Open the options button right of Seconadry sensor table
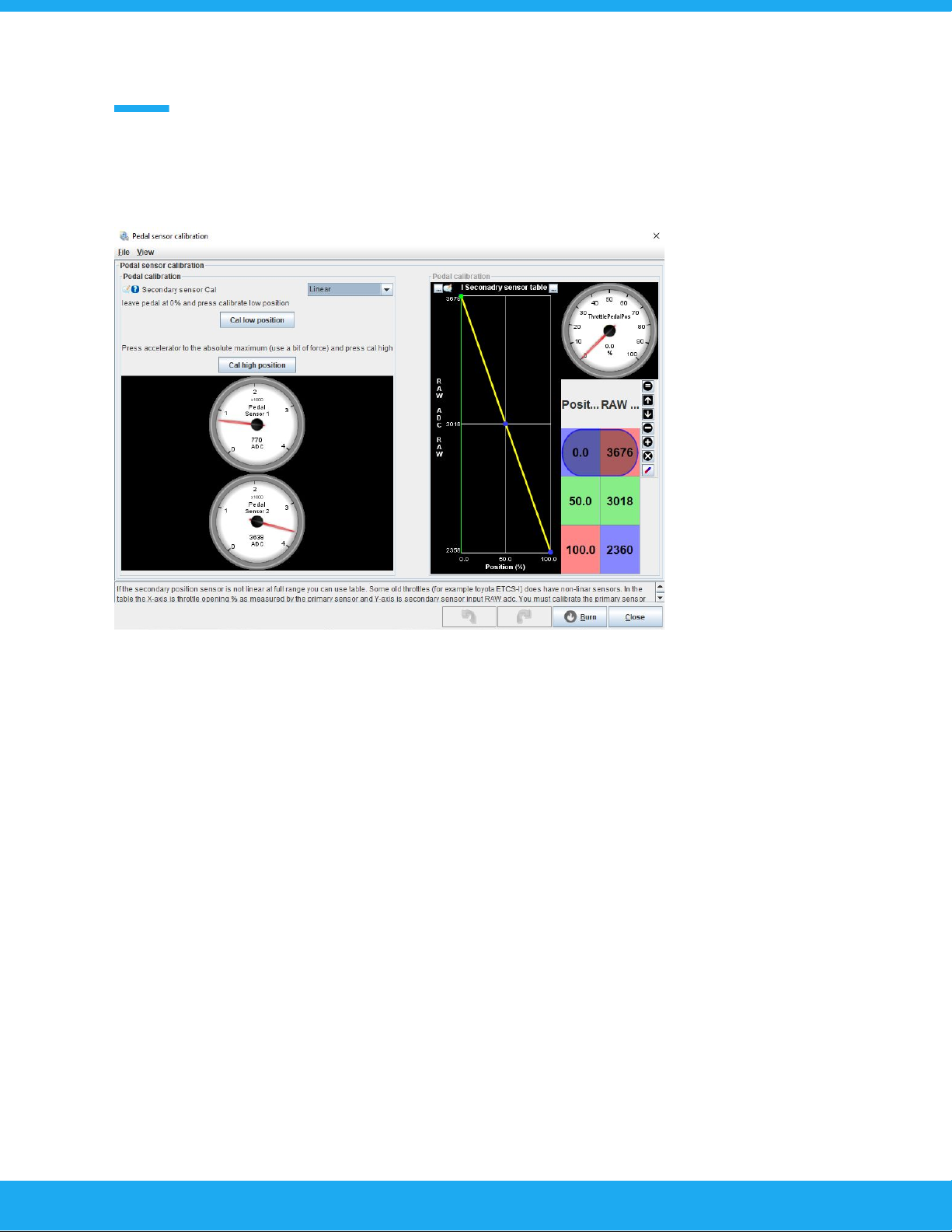The height and width of the screenshot is (1232, 952). 553,288
